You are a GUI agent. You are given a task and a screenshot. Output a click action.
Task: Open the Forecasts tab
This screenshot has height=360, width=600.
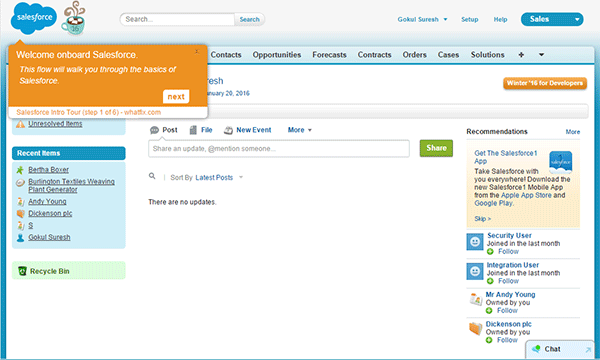(x=329, y=55)
